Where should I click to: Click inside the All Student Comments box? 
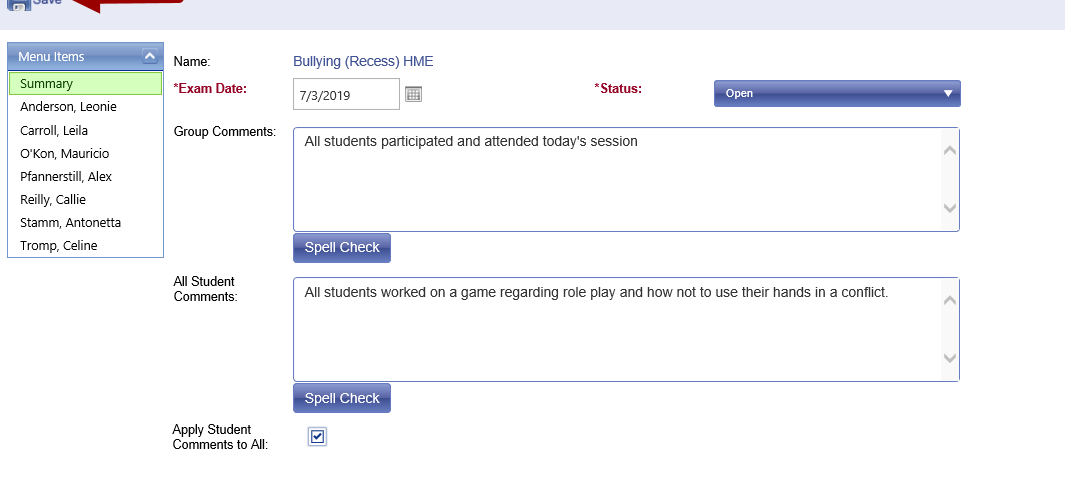pyautogui.click(x=617, y=330)
